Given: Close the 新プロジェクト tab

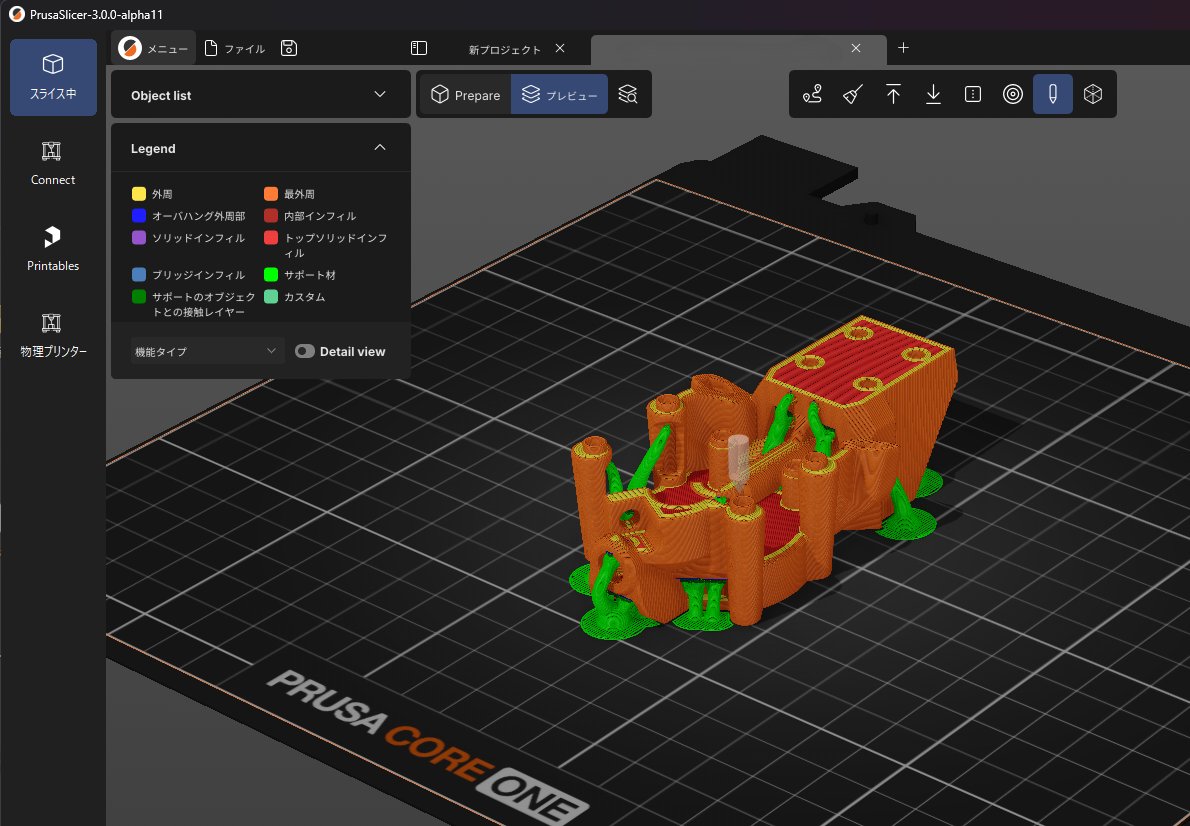Looking at the screenshot, I should click(560, 49).
